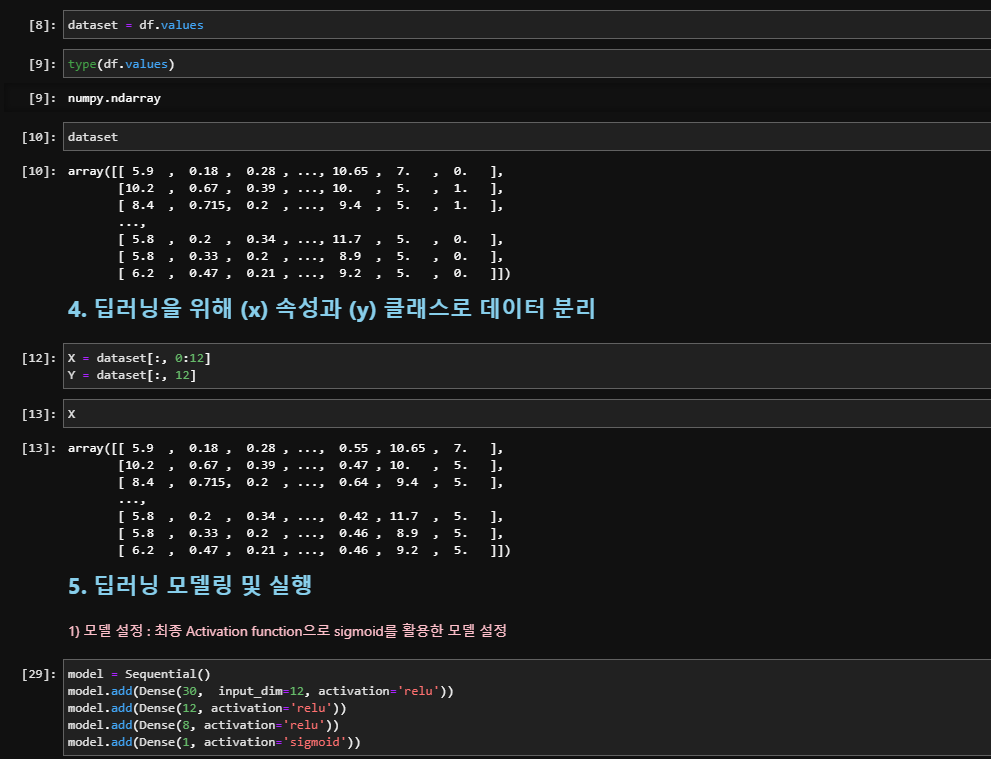Image resolution: width=991 pixels, height=759 pixels.
Task: Click X output row containing '0.47 , 10.'
Action: [x=310, y=465]
